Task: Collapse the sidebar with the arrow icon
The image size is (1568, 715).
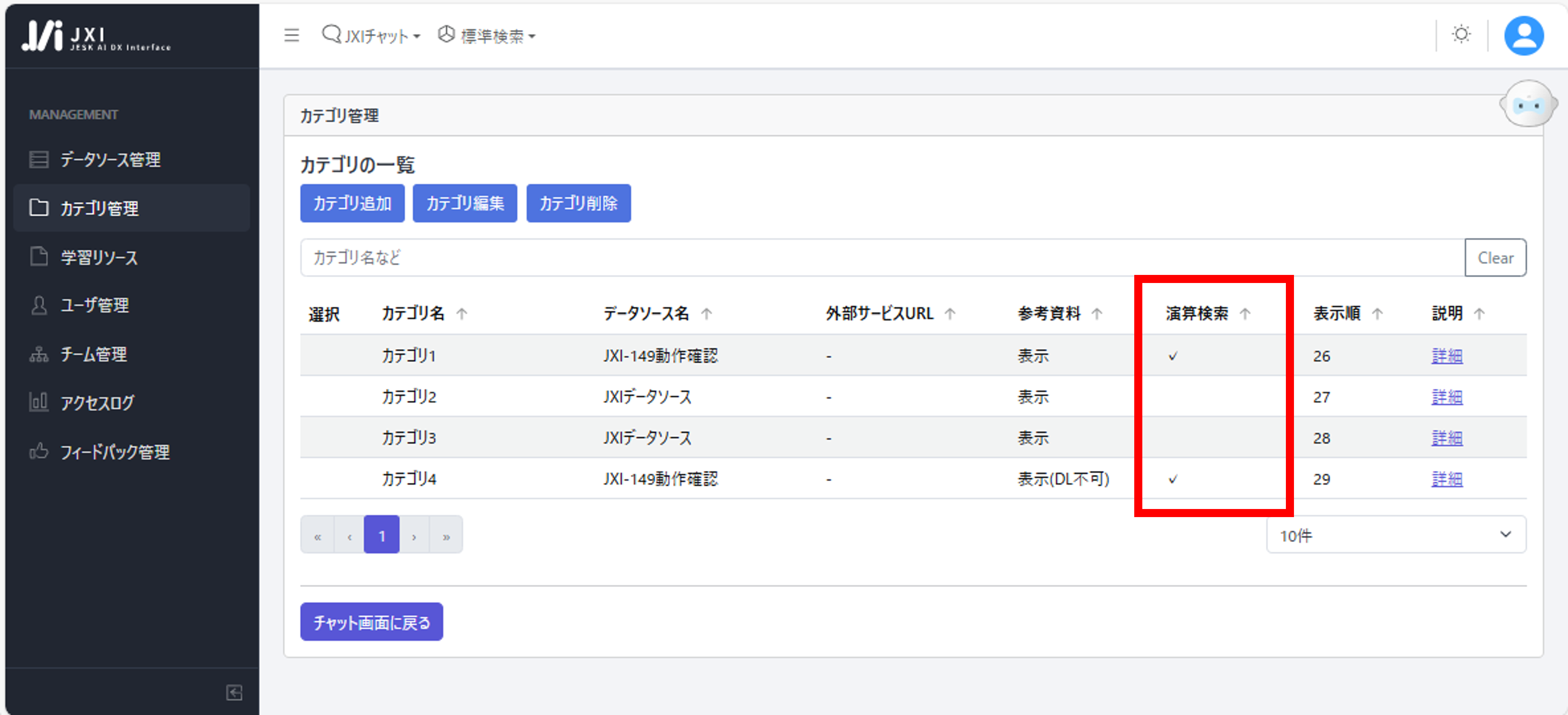Action: coord(234,692)
